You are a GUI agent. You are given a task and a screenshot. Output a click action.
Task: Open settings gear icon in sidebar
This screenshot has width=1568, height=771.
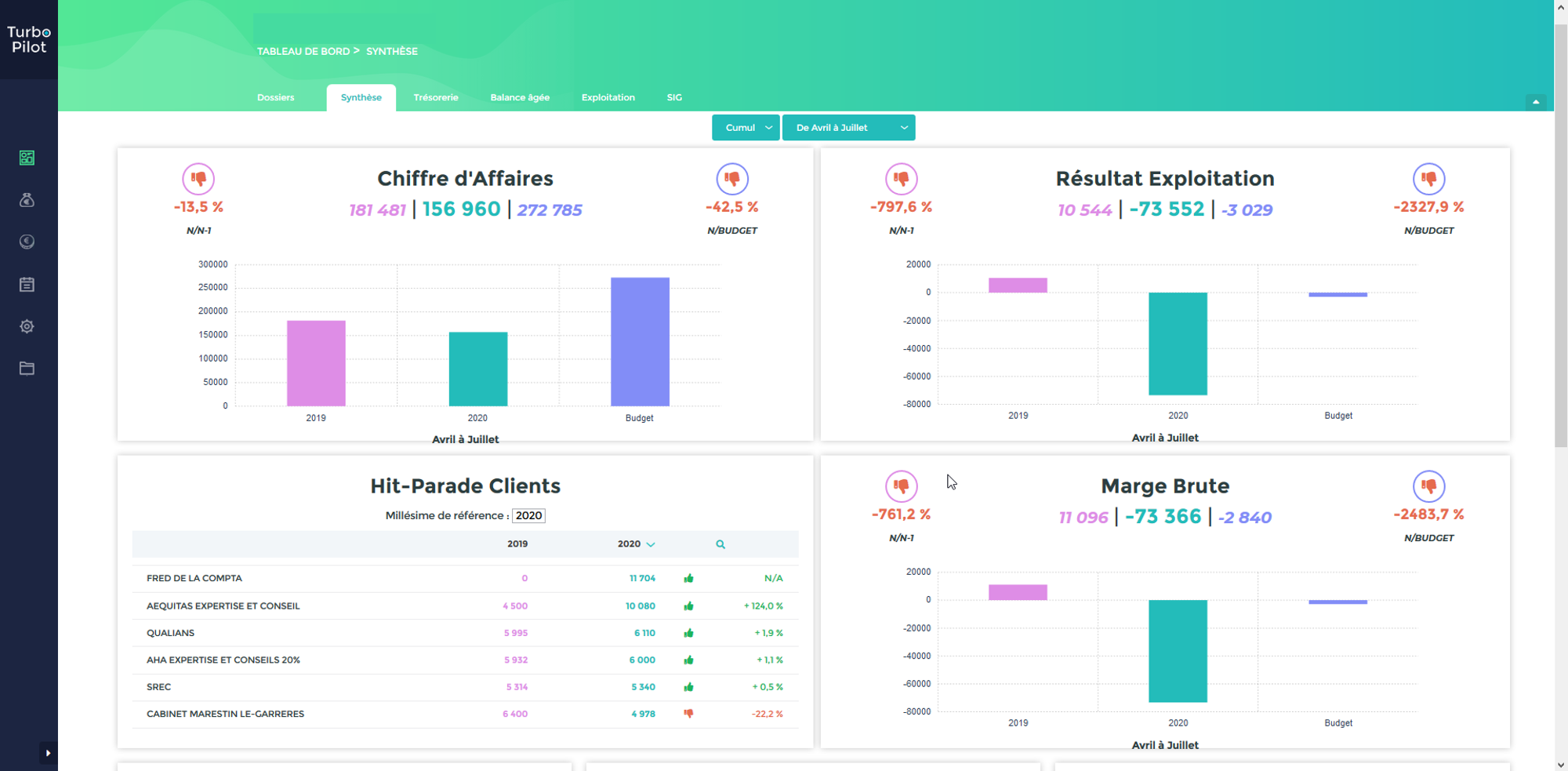[27, 326]
